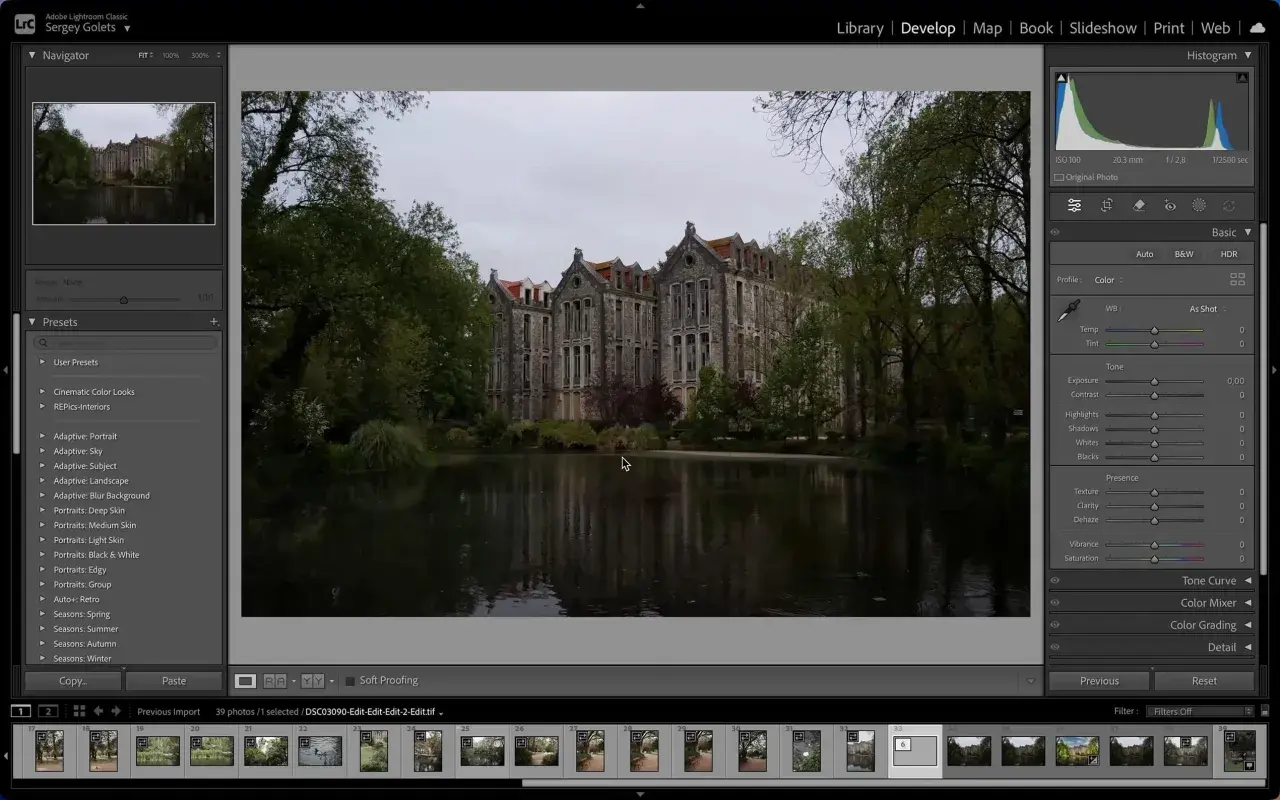Click the Dehaze slider handle

(1154, 520)
